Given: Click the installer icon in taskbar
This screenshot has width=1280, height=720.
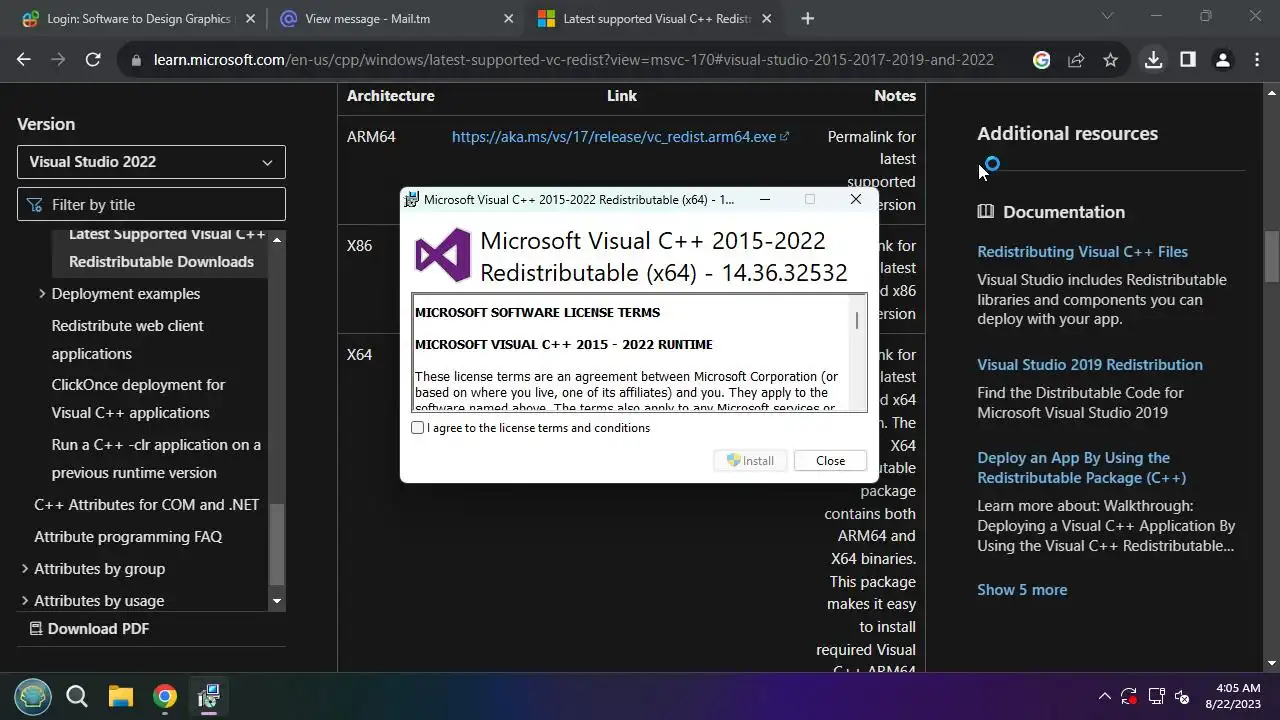Looking at the screenshot, I should [x=209, y=696].
